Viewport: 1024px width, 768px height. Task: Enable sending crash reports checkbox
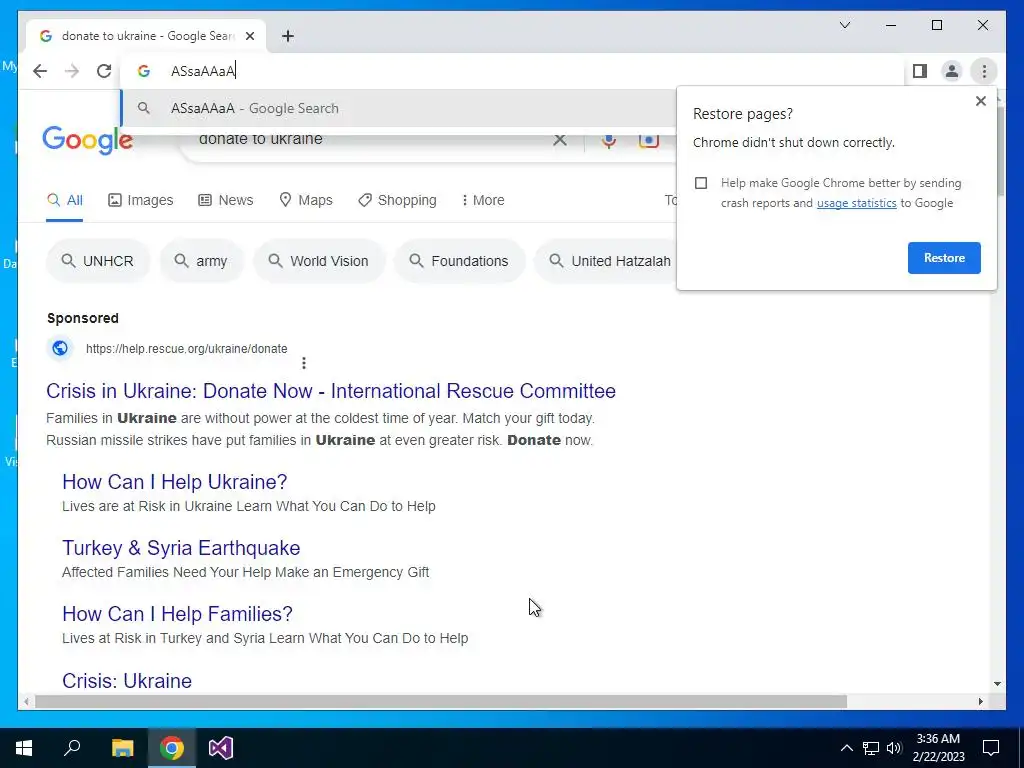pos(701,183)
